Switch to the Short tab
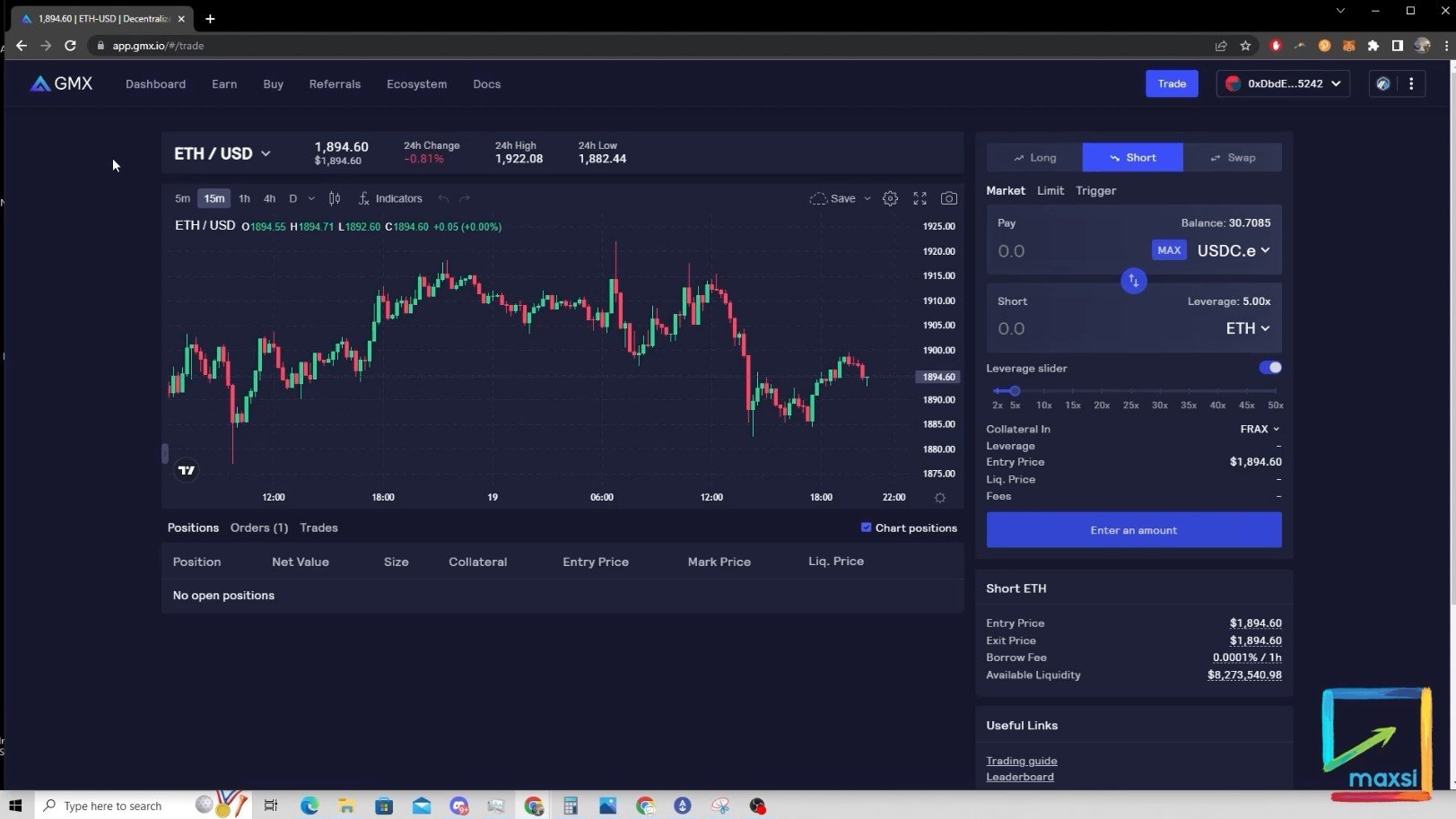 1132,157
